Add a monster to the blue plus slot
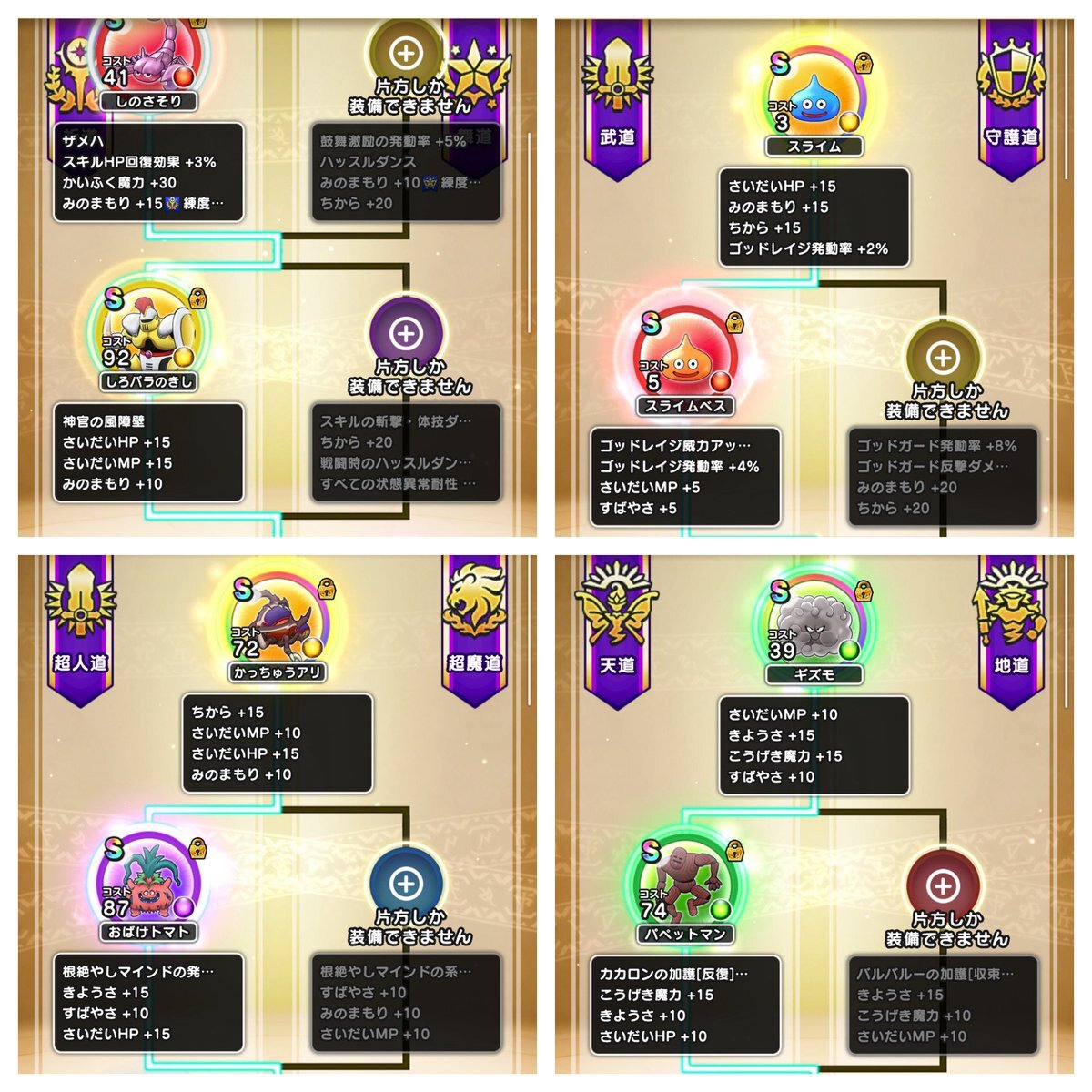The image size is (1092, 1092). coord(406,883)
